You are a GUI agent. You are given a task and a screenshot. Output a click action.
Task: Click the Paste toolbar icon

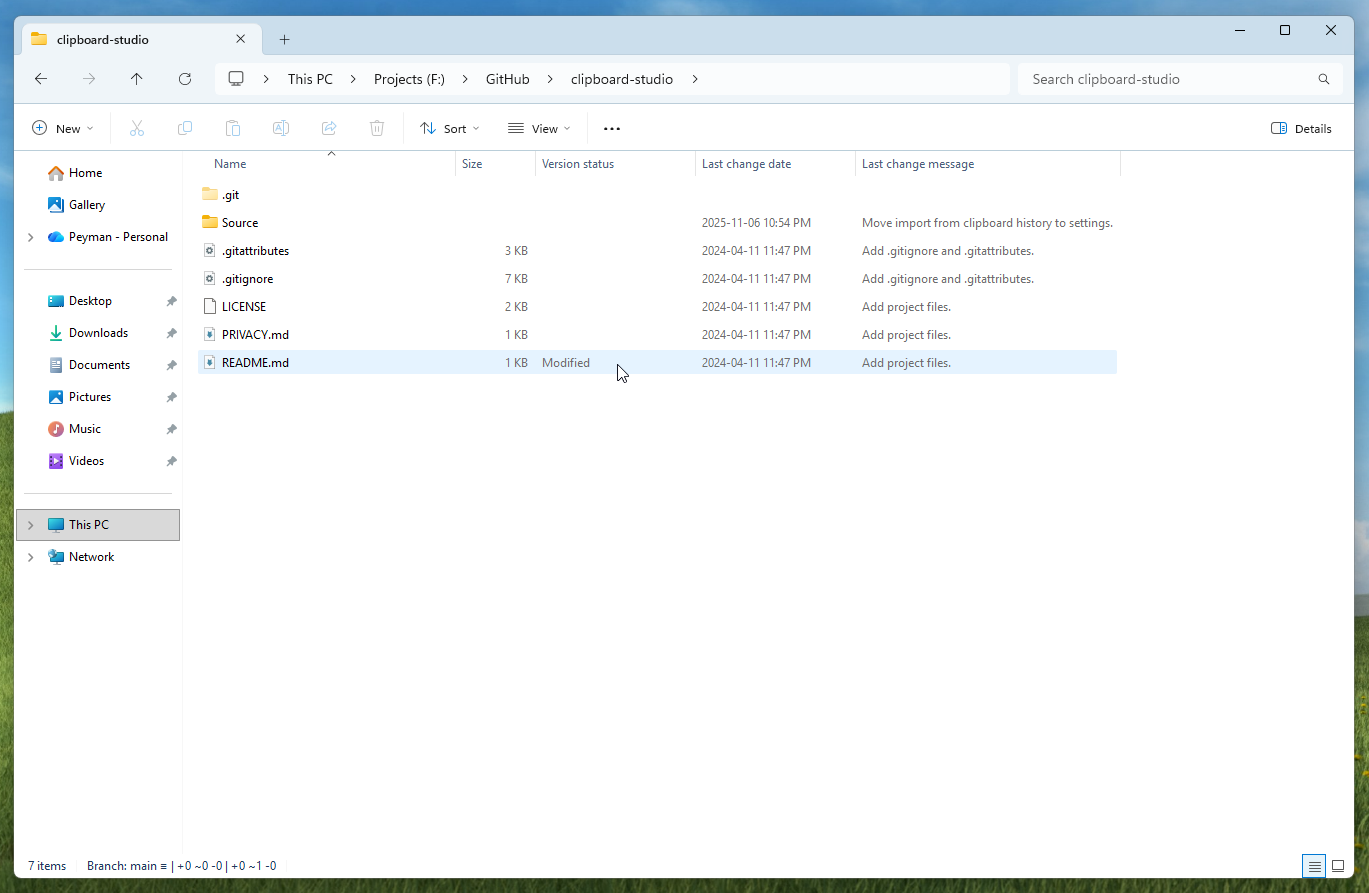[x=233, y=128]
